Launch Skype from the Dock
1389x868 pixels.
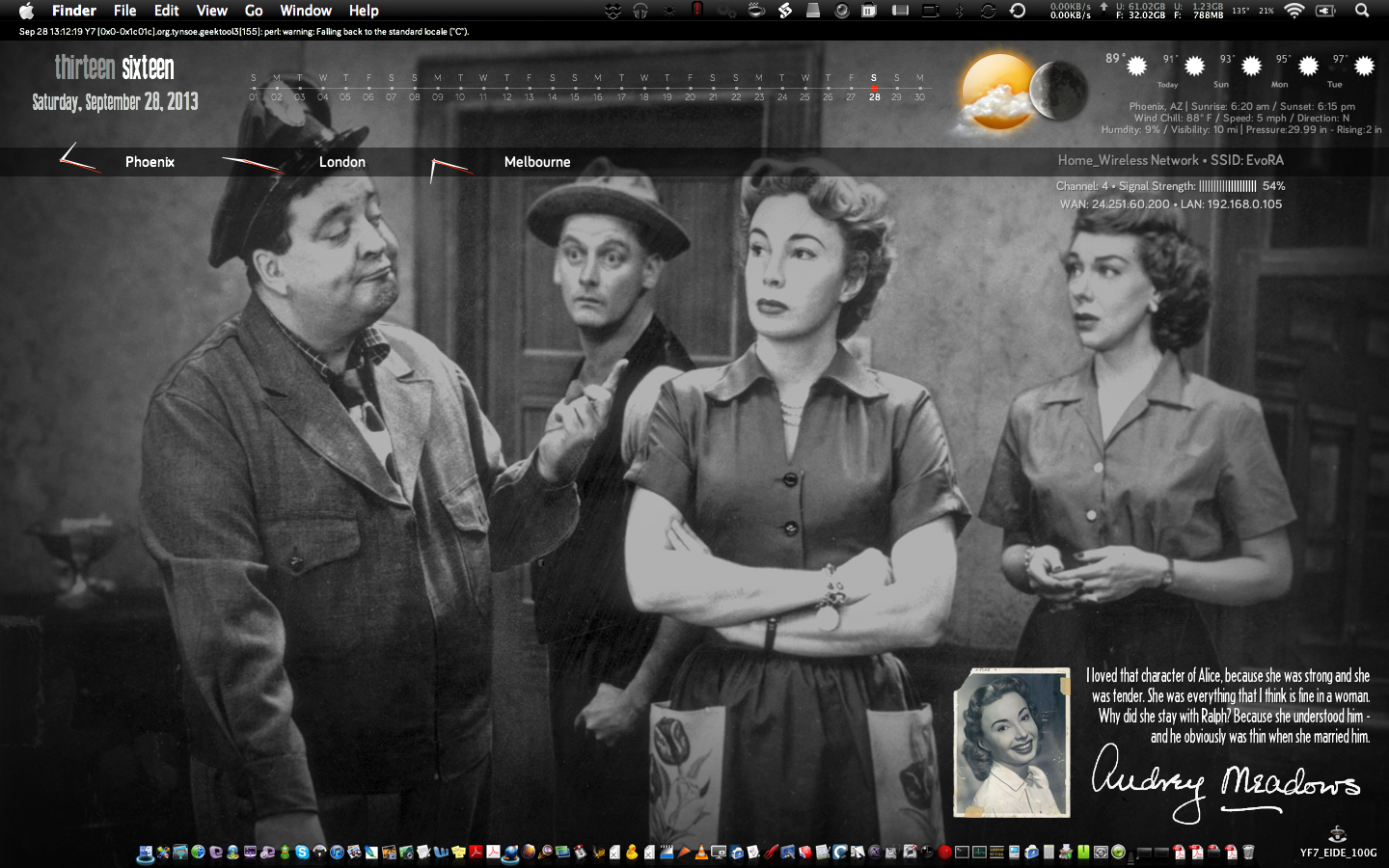[302, 852]
